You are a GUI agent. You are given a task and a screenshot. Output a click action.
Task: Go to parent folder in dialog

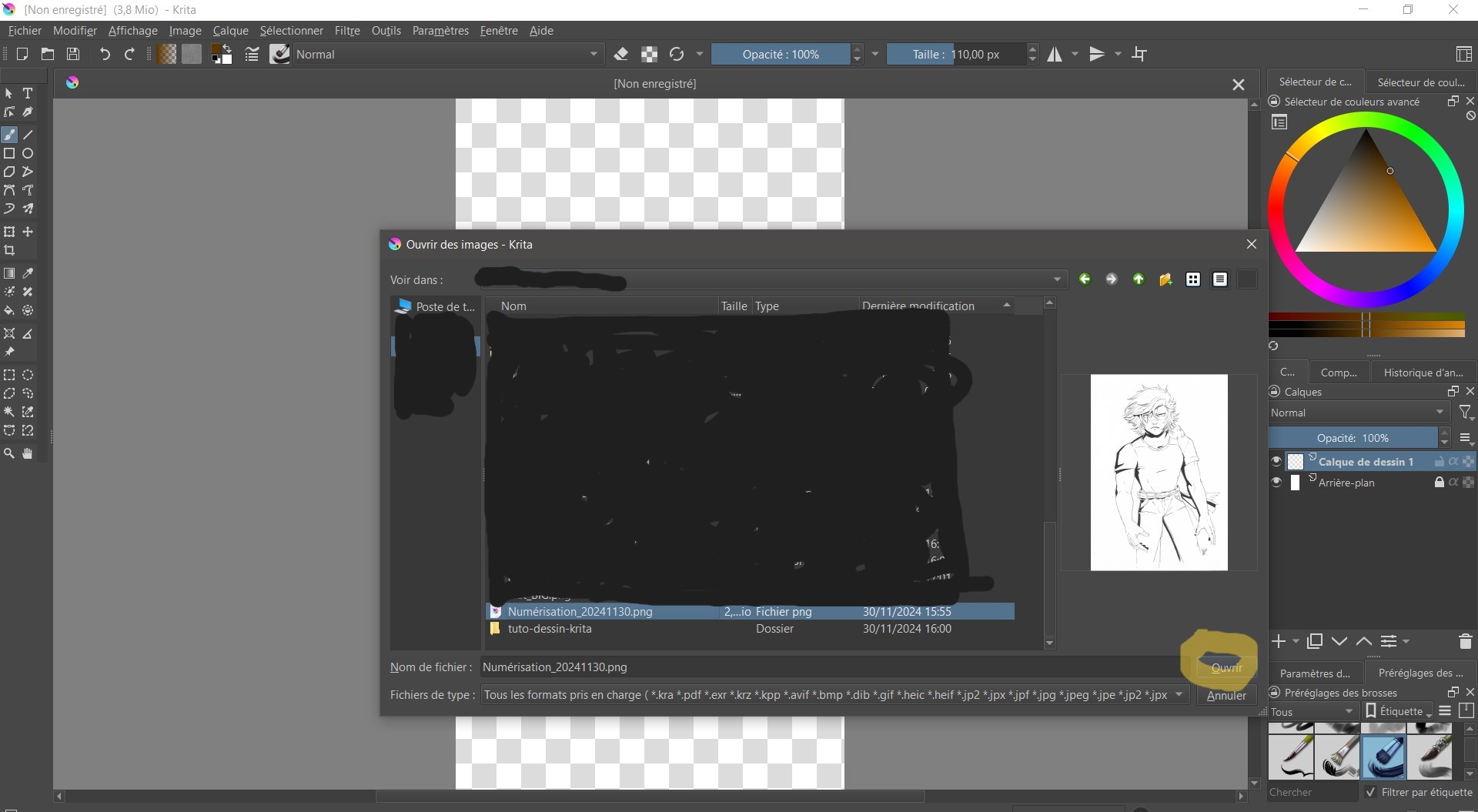[x=1139, y=279]
